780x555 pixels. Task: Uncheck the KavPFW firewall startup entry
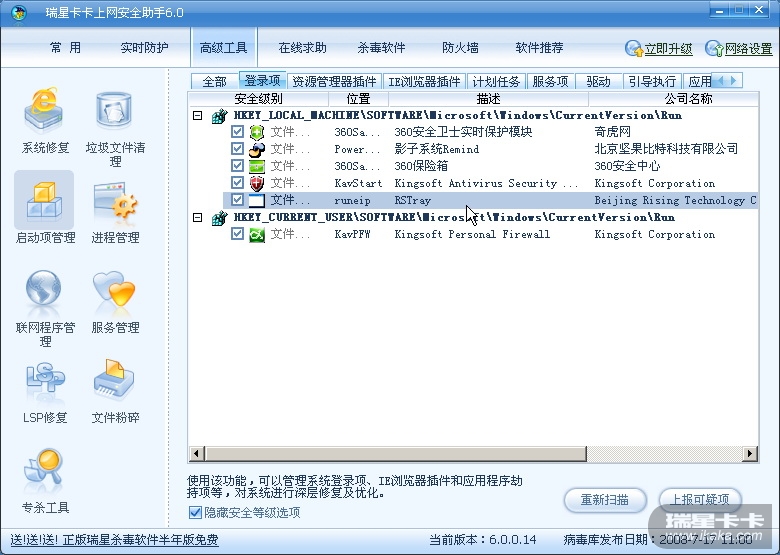(x=237, y=234)
